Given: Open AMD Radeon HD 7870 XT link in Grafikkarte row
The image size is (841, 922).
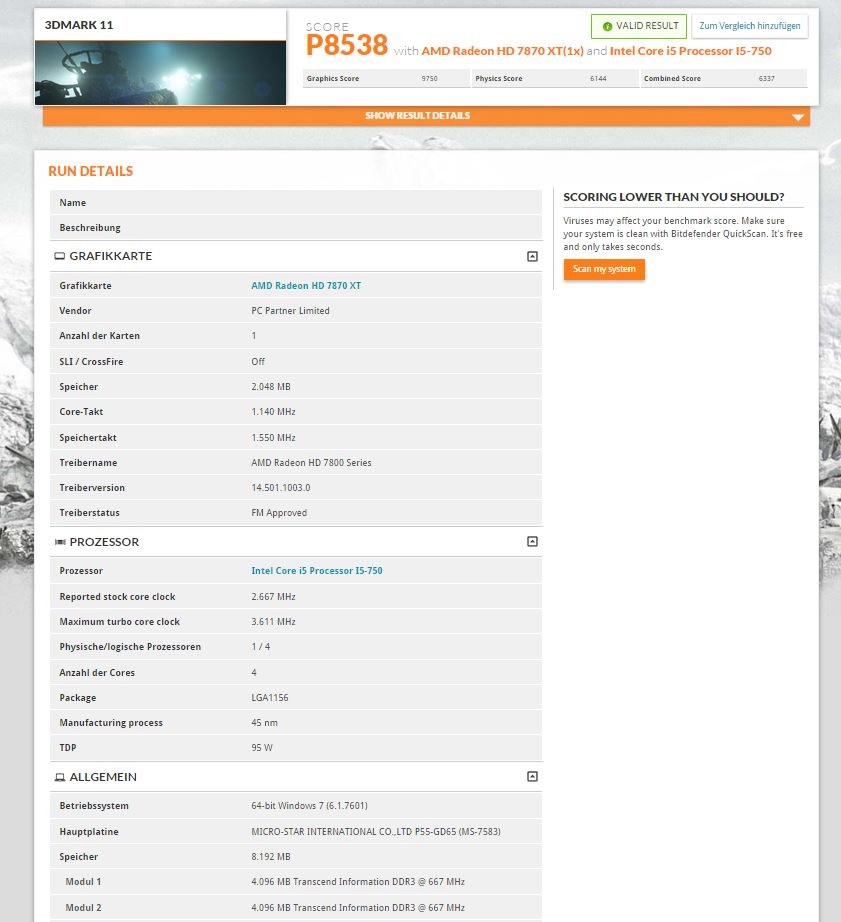Looking at the screenshot, I should (x=306, y=286).
